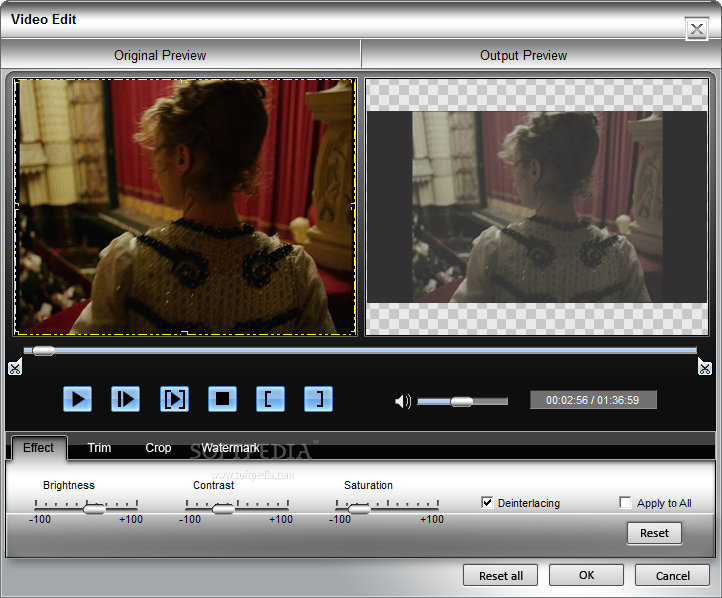722x598 pixels.
Task: Click the Reset button
Action: [x=654, y=533]
